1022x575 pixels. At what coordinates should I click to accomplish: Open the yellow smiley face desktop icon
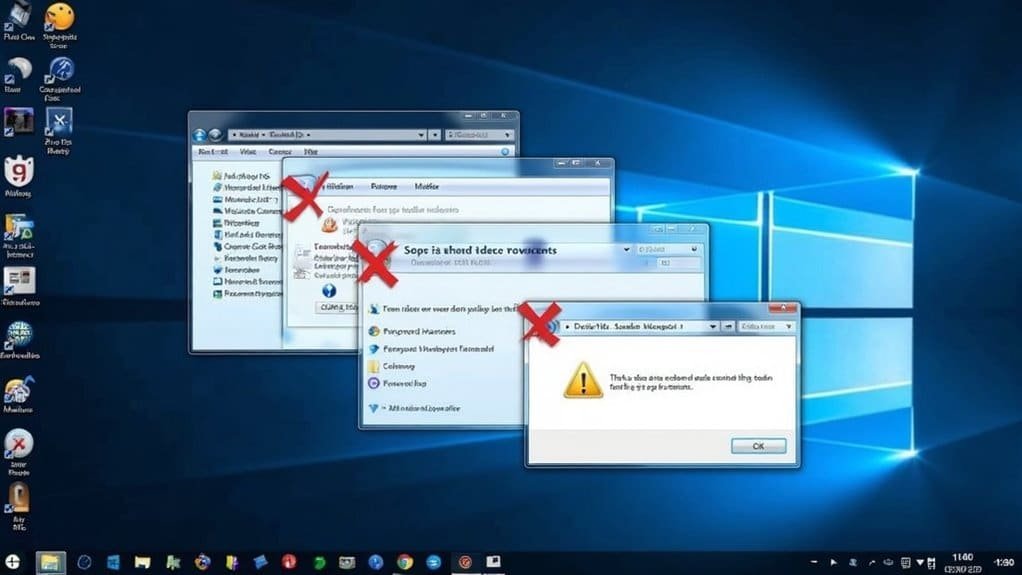[59, 17]
